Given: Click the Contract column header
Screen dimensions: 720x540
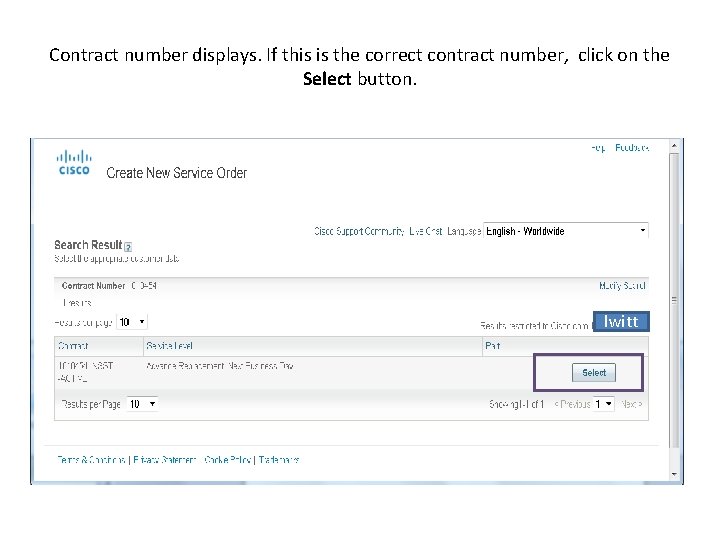Looking at the screenshot, I should point(99,346).
